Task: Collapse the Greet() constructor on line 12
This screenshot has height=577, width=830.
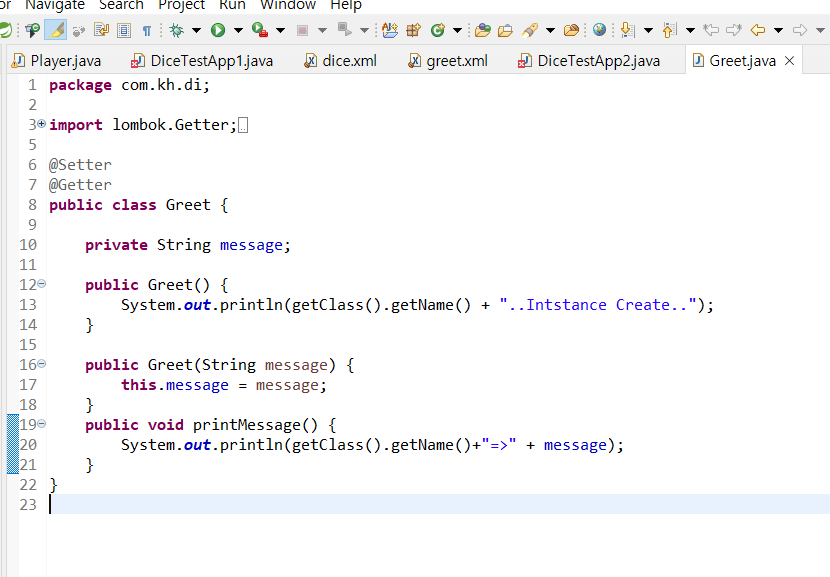Action: [41, 284]
